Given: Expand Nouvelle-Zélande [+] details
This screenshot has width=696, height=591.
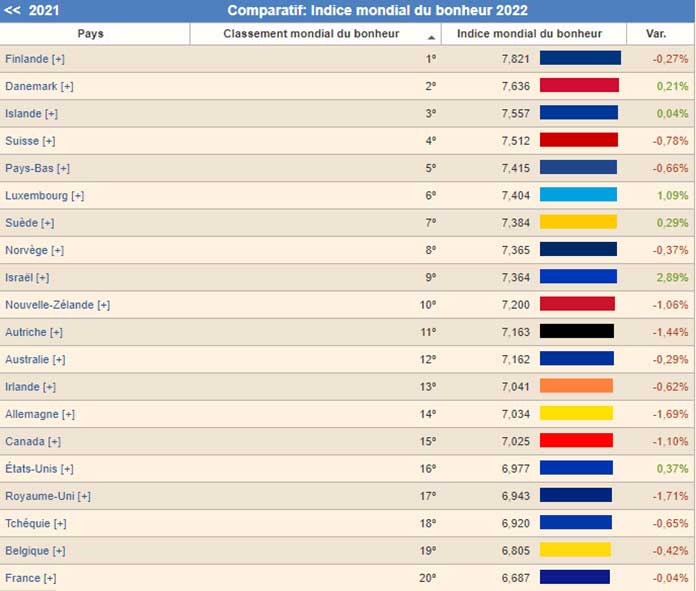Looking at the screenshot, I should point(104,305).
